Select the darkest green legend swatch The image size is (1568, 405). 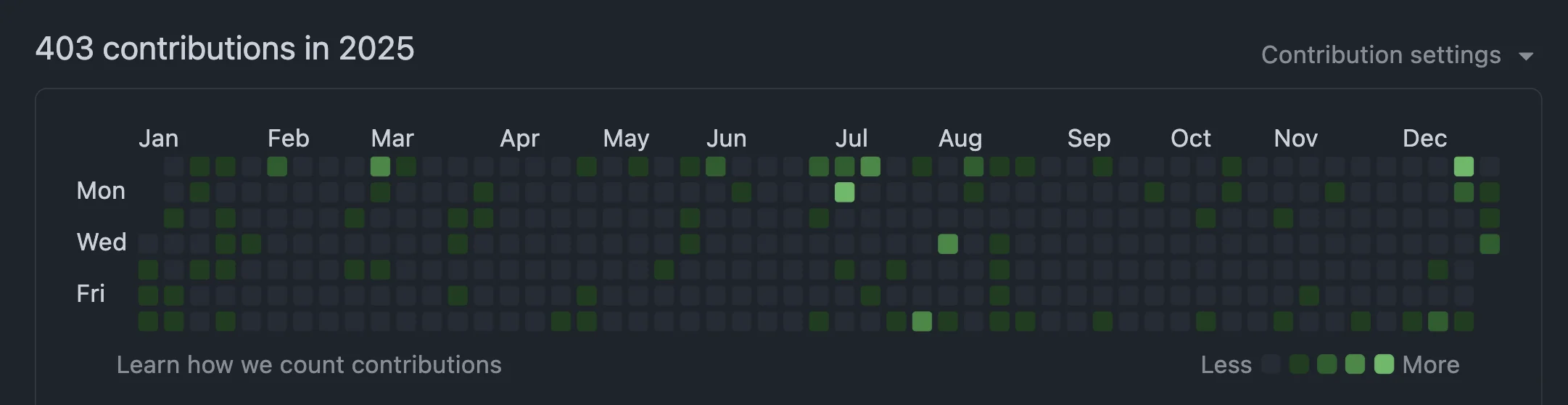coord(1299,364)
